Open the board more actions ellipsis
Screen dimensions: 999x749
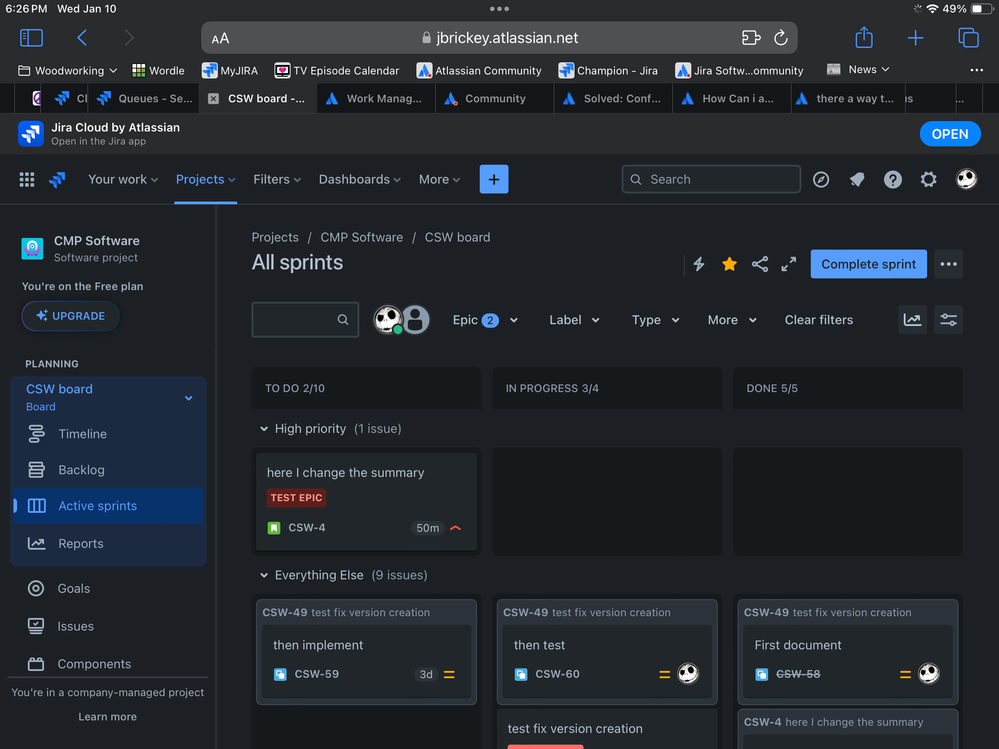[x=948, y=264]
